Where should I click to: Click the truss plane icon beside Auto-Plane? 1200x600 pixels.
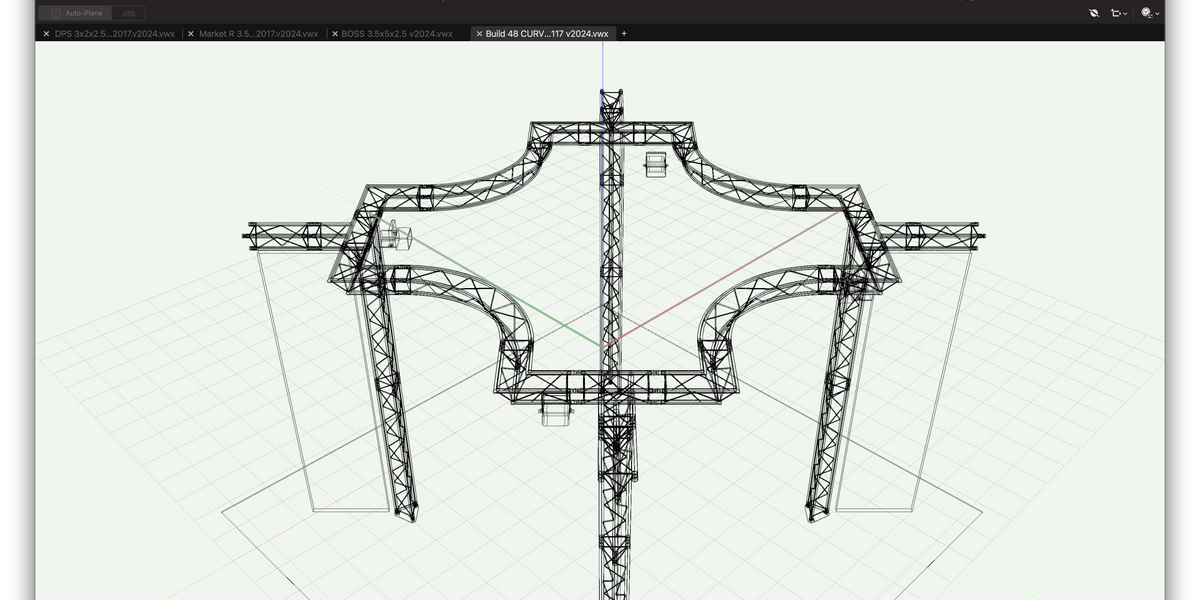point(127,12)
